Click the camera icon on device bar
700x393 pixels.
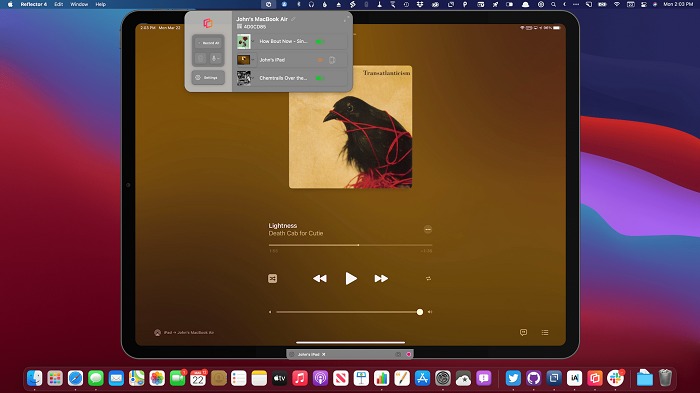tap(398, 354)
